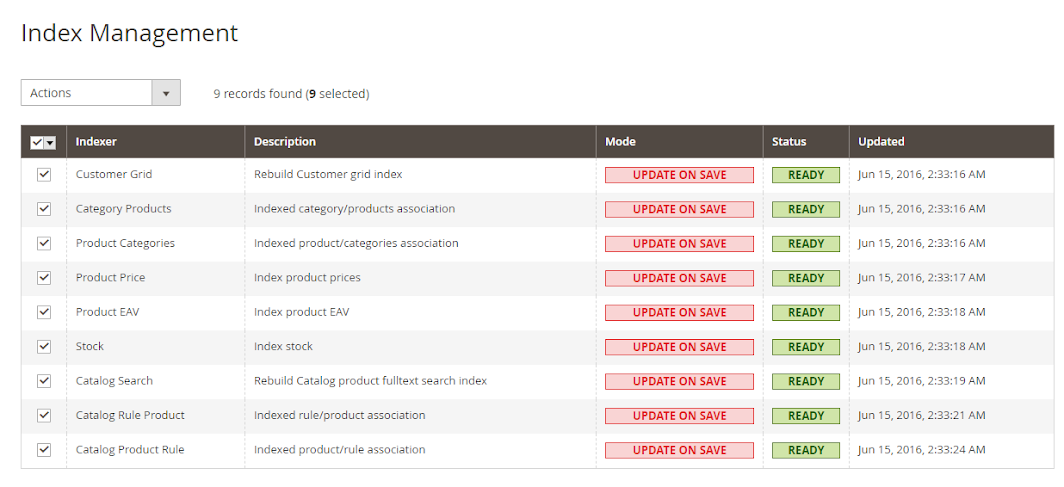
Task: Click the Status column header
Action: coord(789,142)
